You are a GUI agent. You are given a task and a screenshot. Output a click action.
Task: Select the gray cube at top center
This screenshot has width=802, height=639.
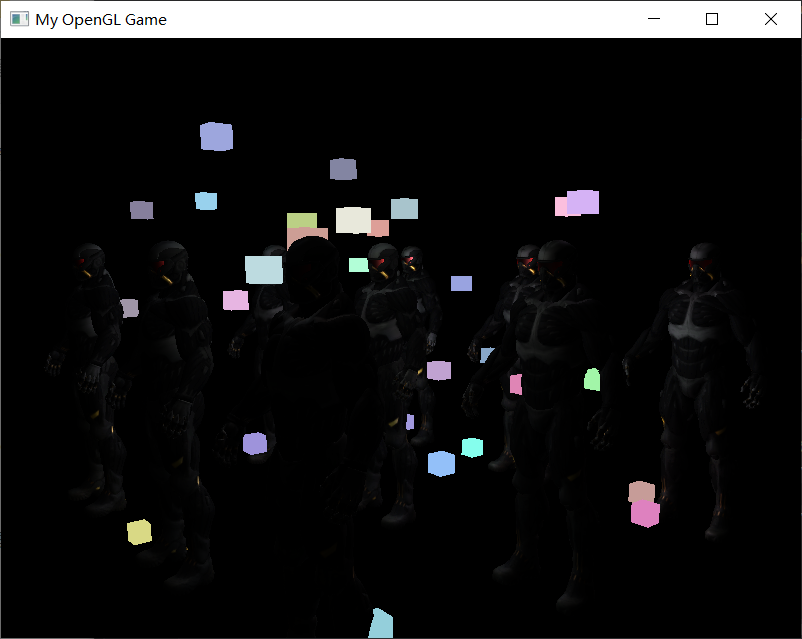(342, 169)
